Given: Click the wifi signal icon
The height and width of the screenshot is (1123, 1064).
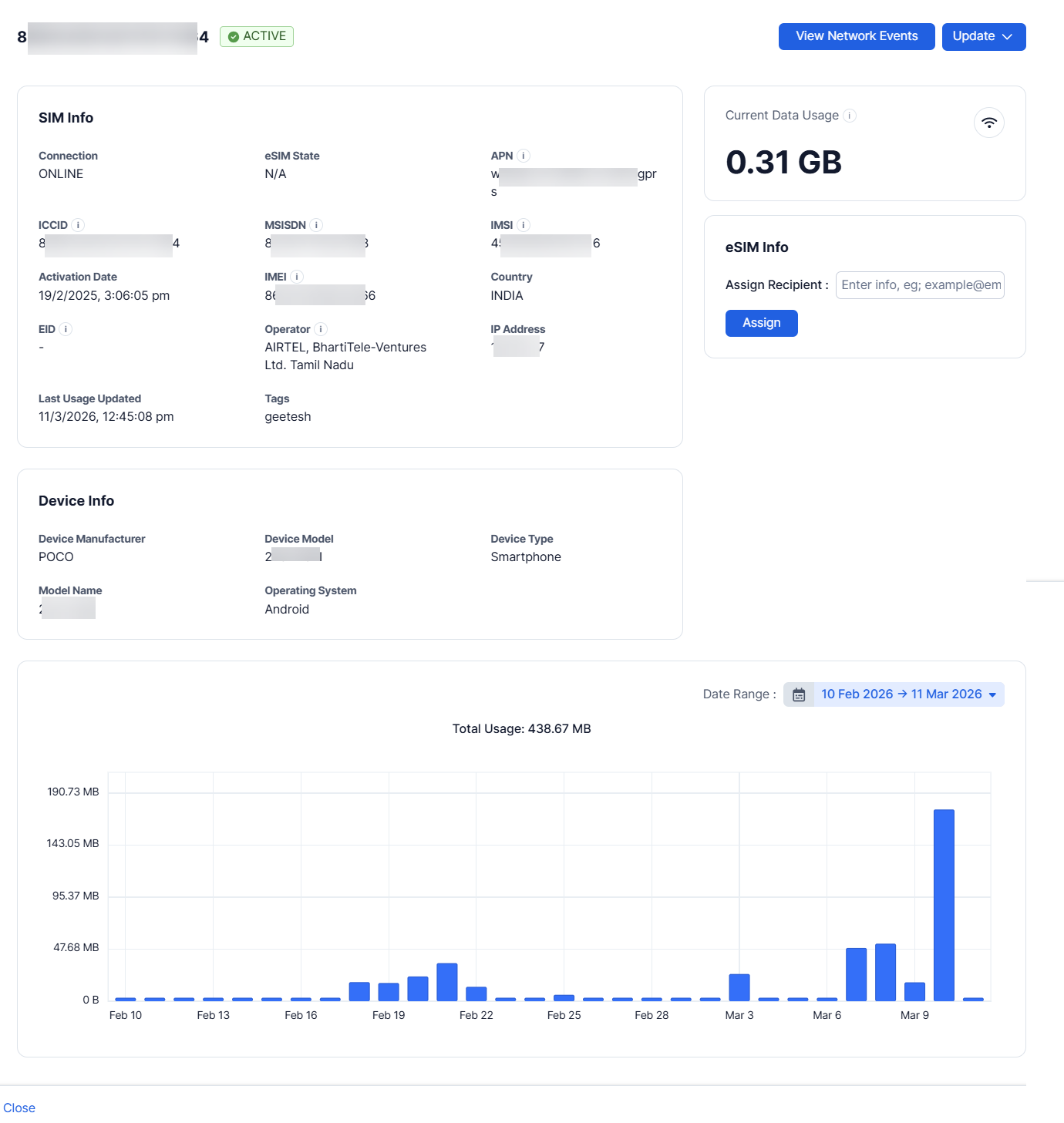Looking at the screenshot, I should (988, 123).
